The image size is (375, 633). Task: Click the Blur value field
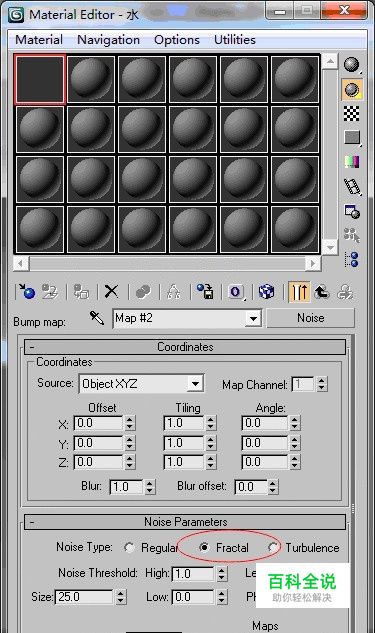click(127, 487)
